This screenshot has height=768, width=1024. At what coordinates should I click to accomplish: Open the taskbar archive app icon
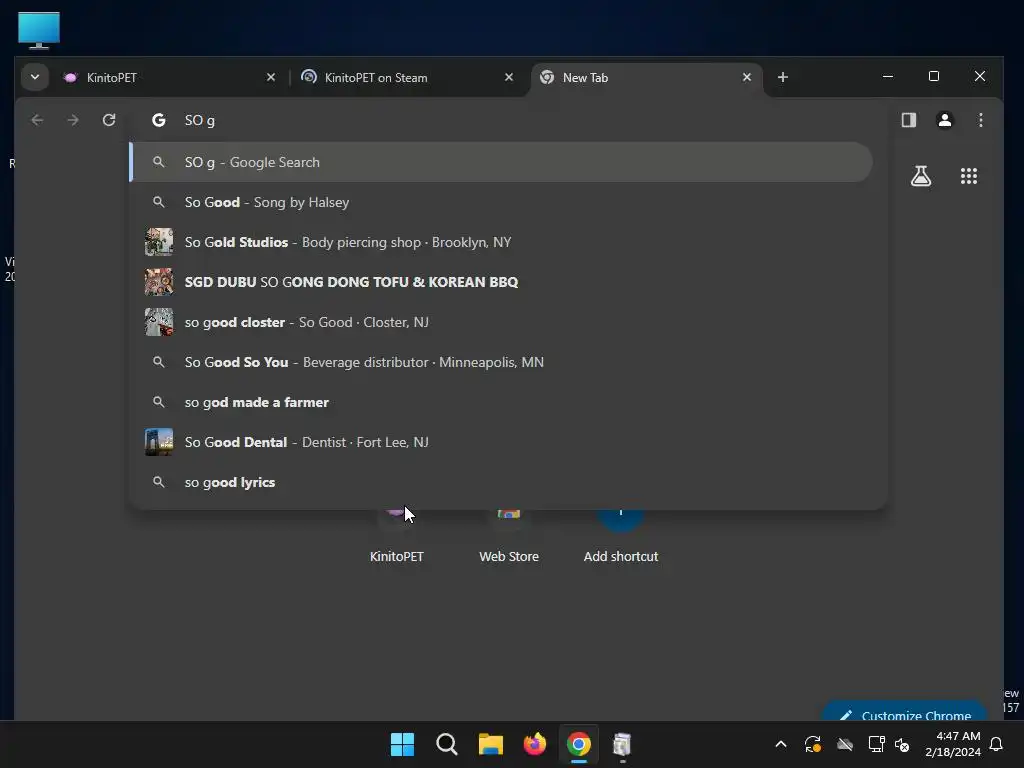622,744
